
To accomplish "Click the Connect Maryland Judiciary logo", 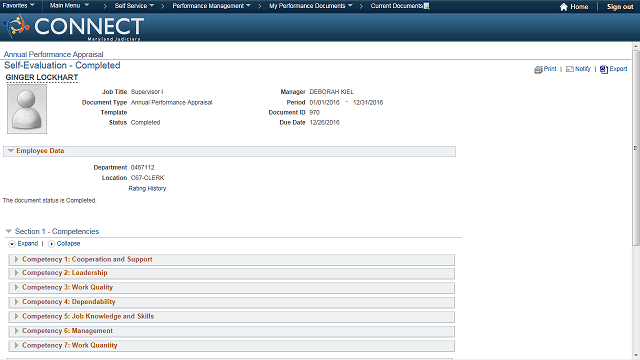I will click(x=73, y=27).
